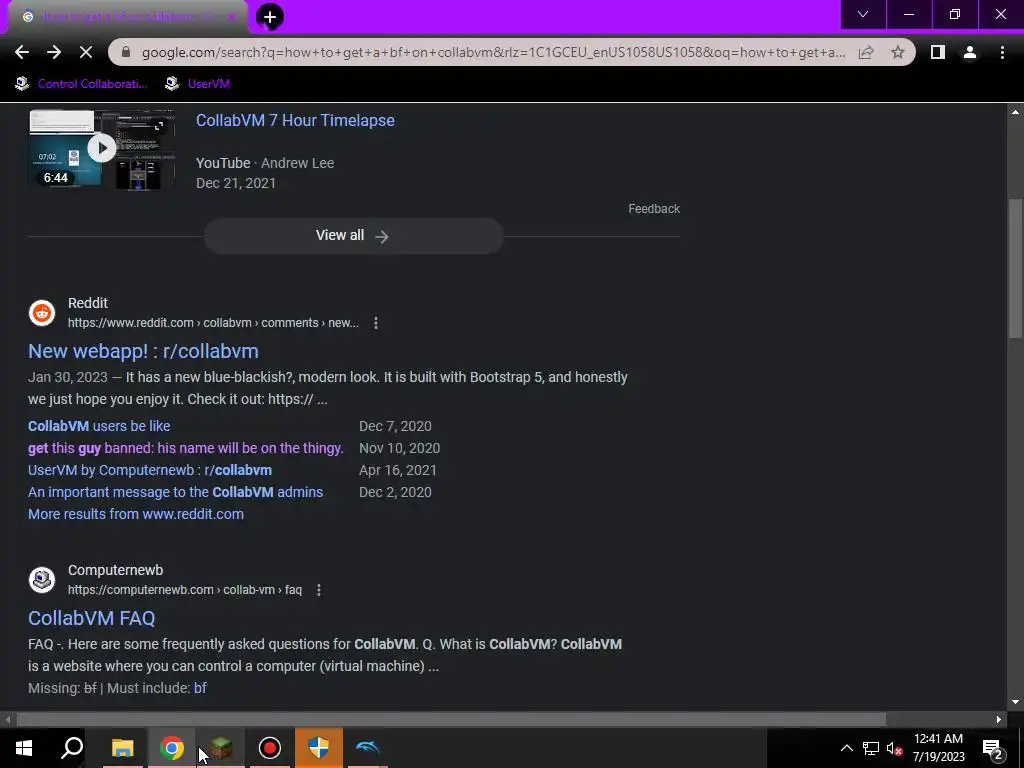Image resolution: width=1024 pixels, height=768 pixels.
Task: Click the address bar URL field
Action: 493,52
